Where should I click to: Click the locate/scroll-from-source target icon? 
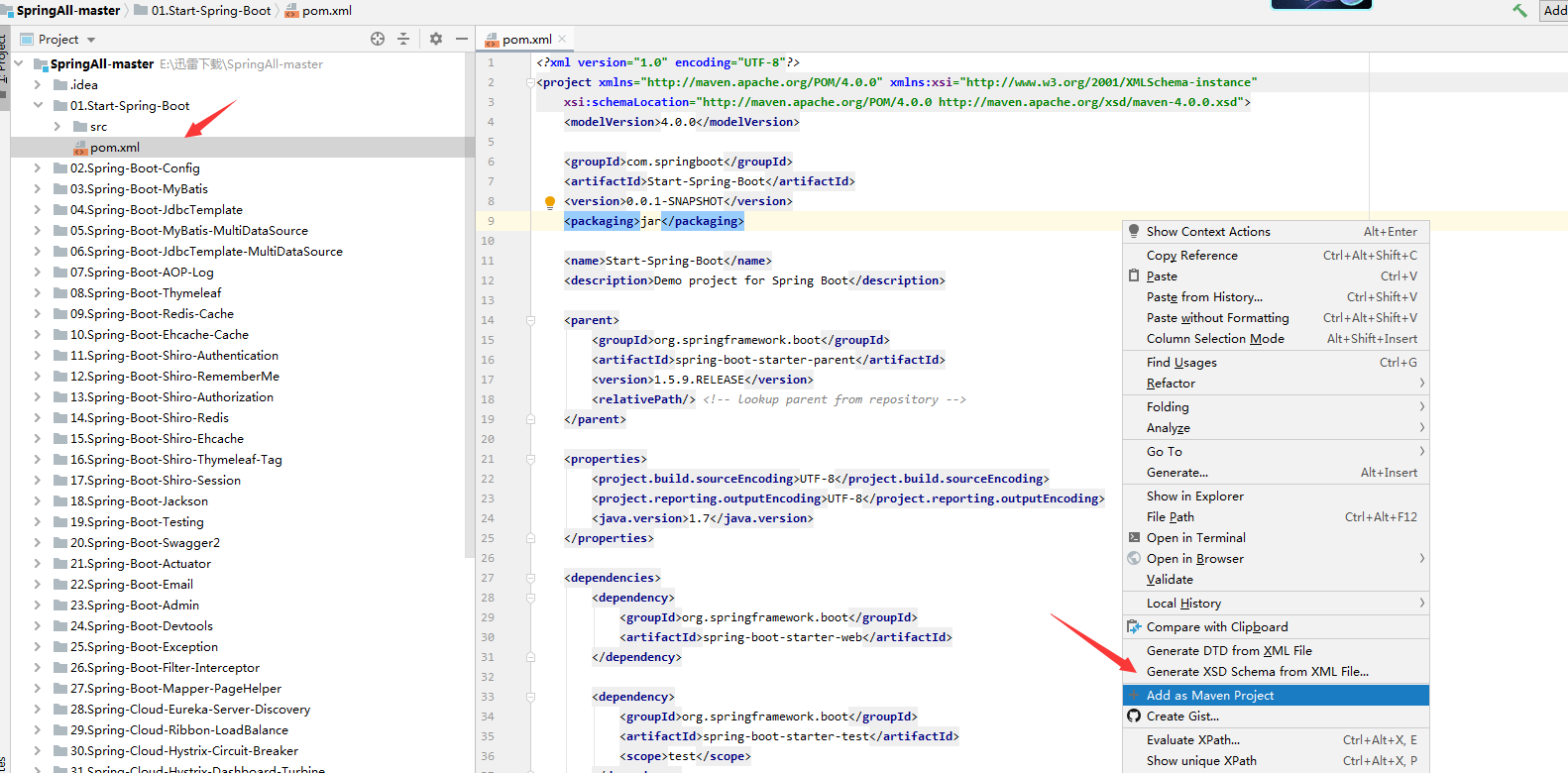pos(378,39)
